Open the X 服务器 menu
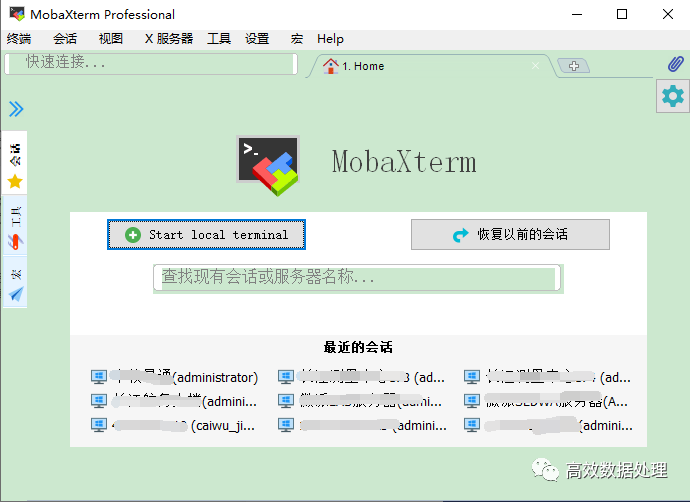690x502 pixels. tap(169, 39)
